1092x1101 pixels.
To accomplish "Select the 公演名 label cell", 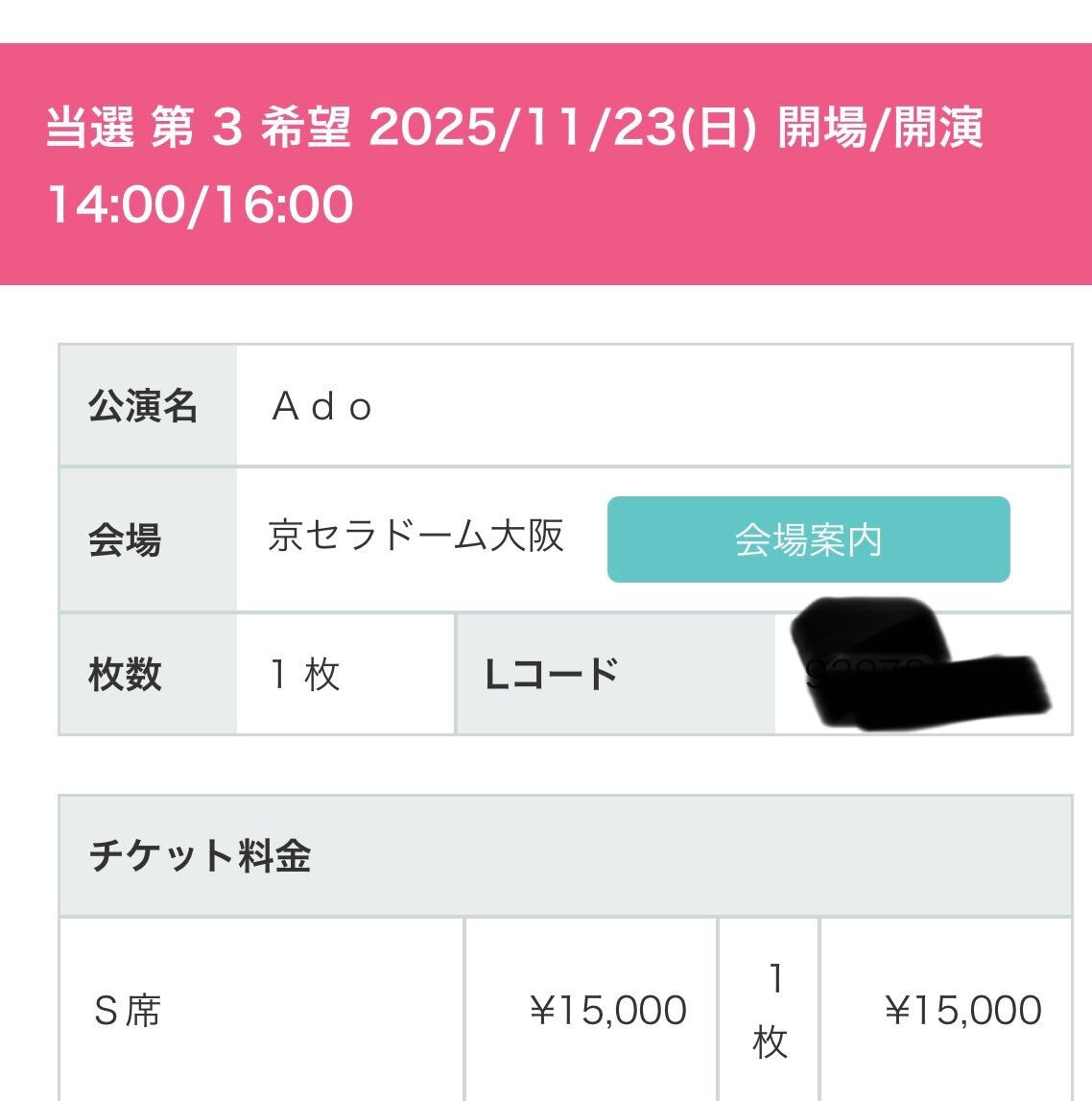I will point(148,405).
